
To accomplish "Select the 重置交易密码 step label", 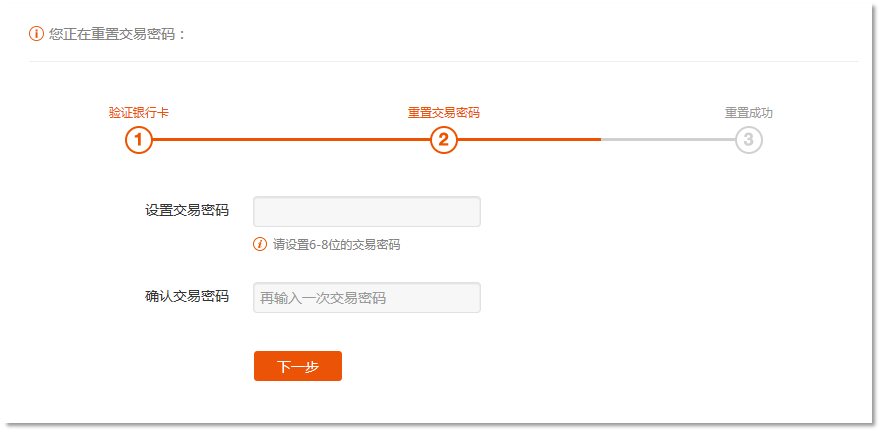I will click(444, 113).
